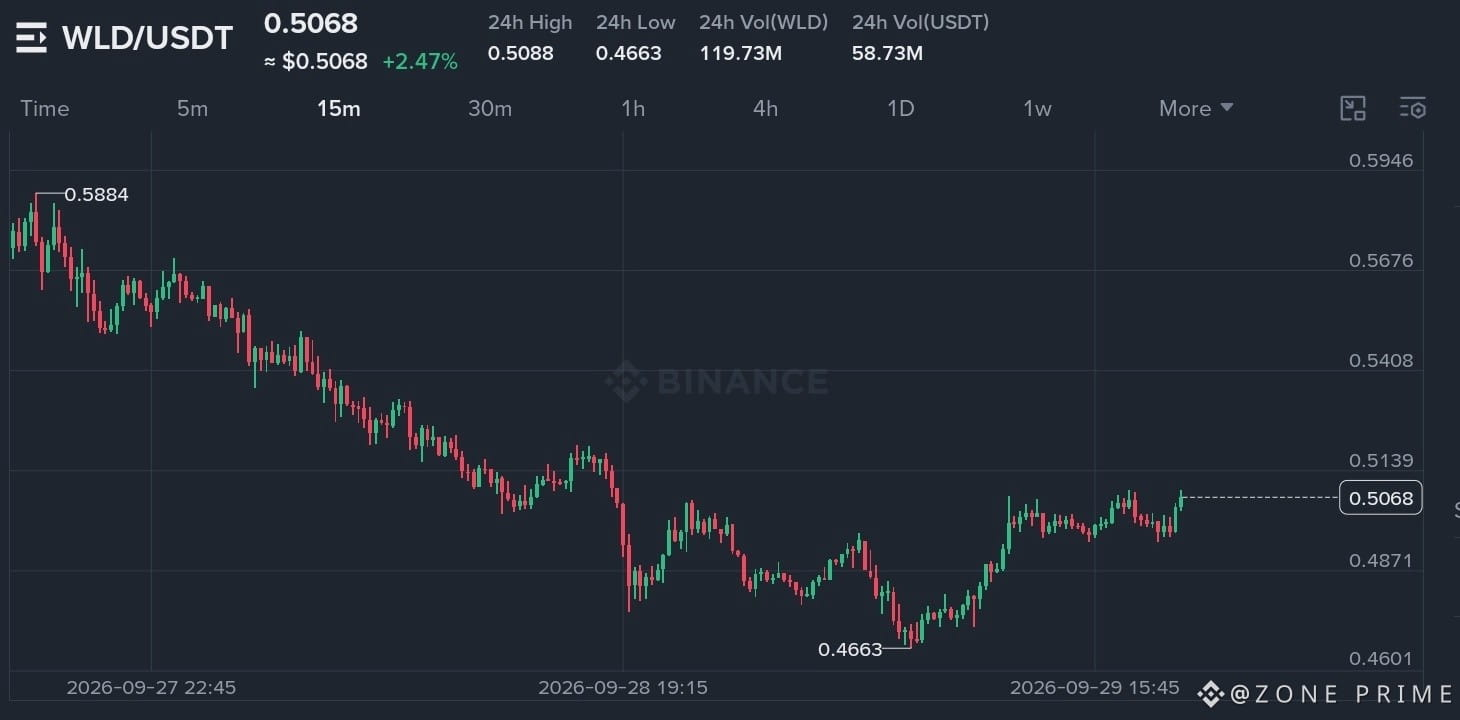Click the 0.5884 high price marker
The width and height of the screenshot is (1460, 720).
click(x=96, y=195)
